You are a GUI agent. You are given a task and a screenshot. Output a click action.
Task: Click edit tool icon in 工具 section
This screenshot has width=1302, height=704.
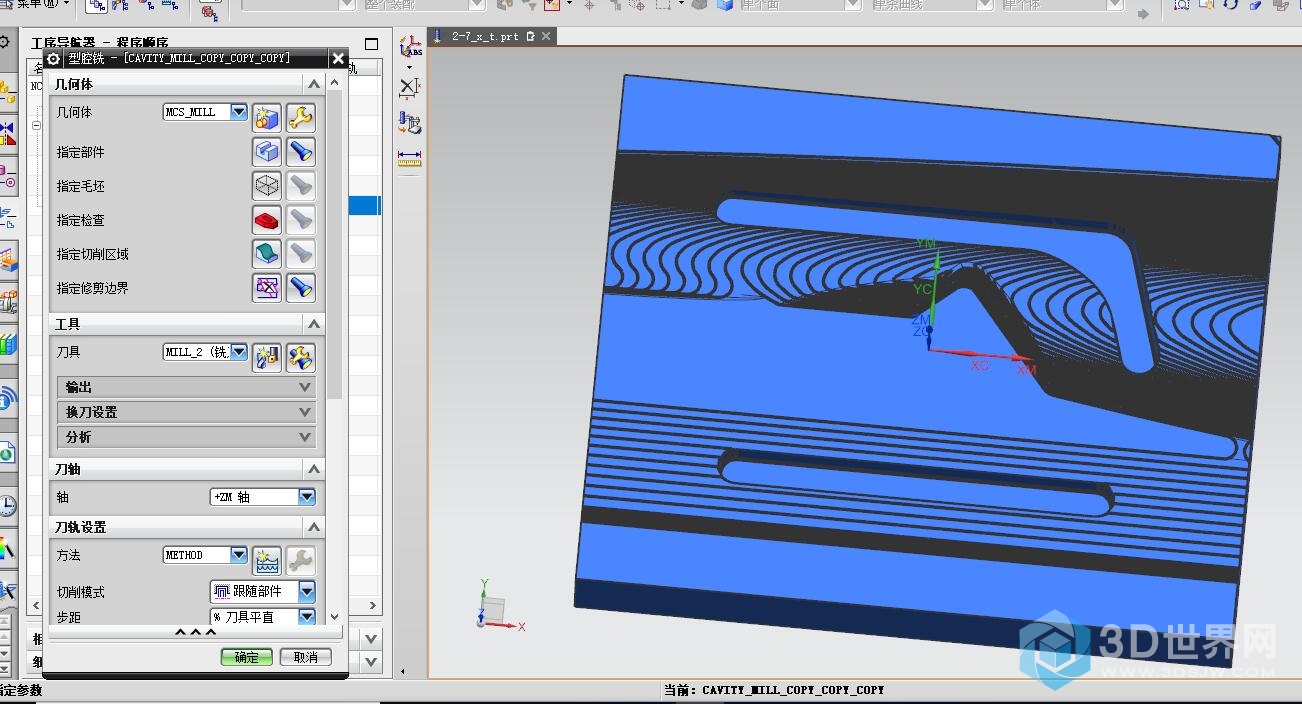(x=300, y=357)
